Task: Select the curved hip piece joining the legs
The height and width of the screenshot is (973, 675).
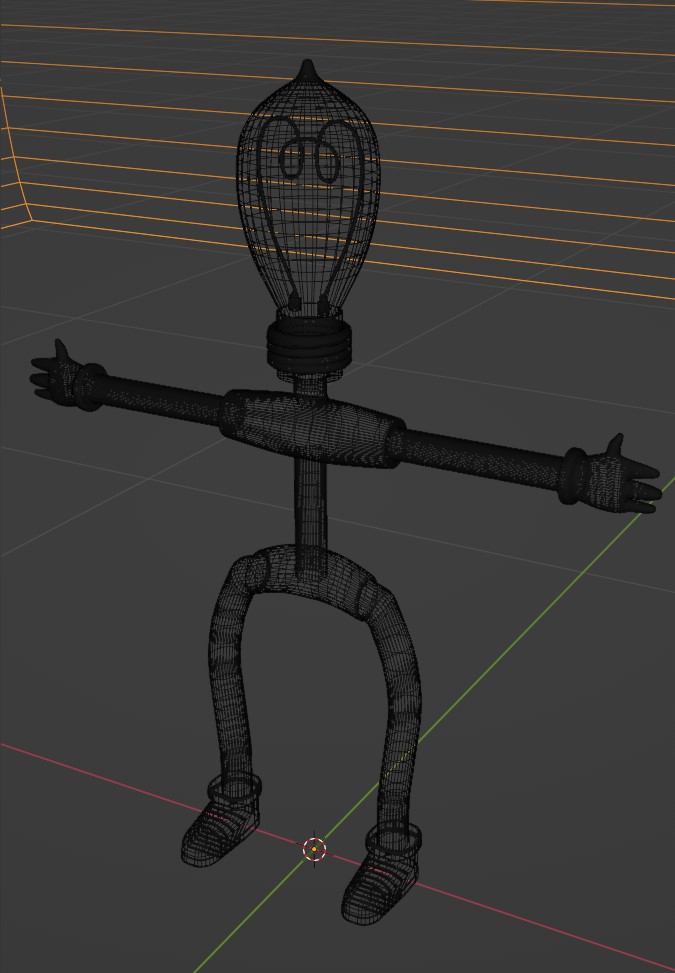Action: [310, 574]
